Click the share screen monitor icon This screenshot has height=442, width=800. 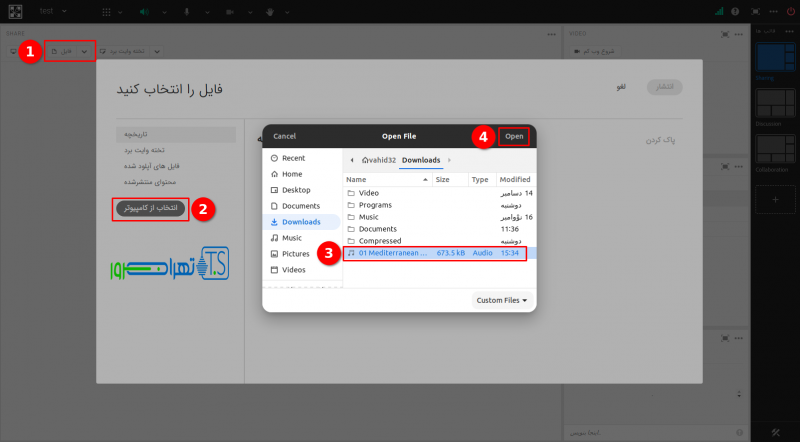pos(13,52)
